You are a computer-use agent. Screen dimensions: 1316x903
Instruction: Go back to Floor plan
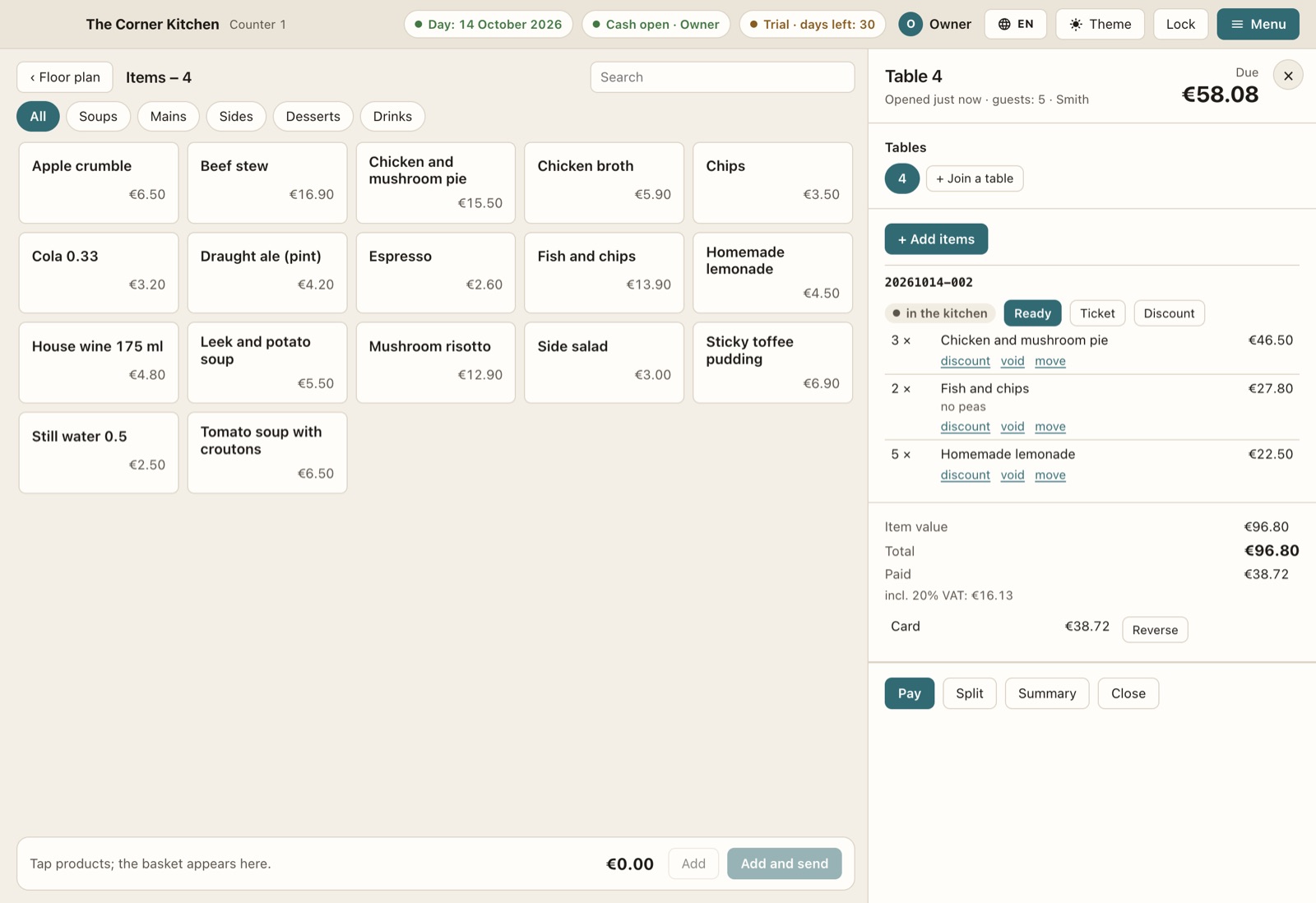point(65,77)
